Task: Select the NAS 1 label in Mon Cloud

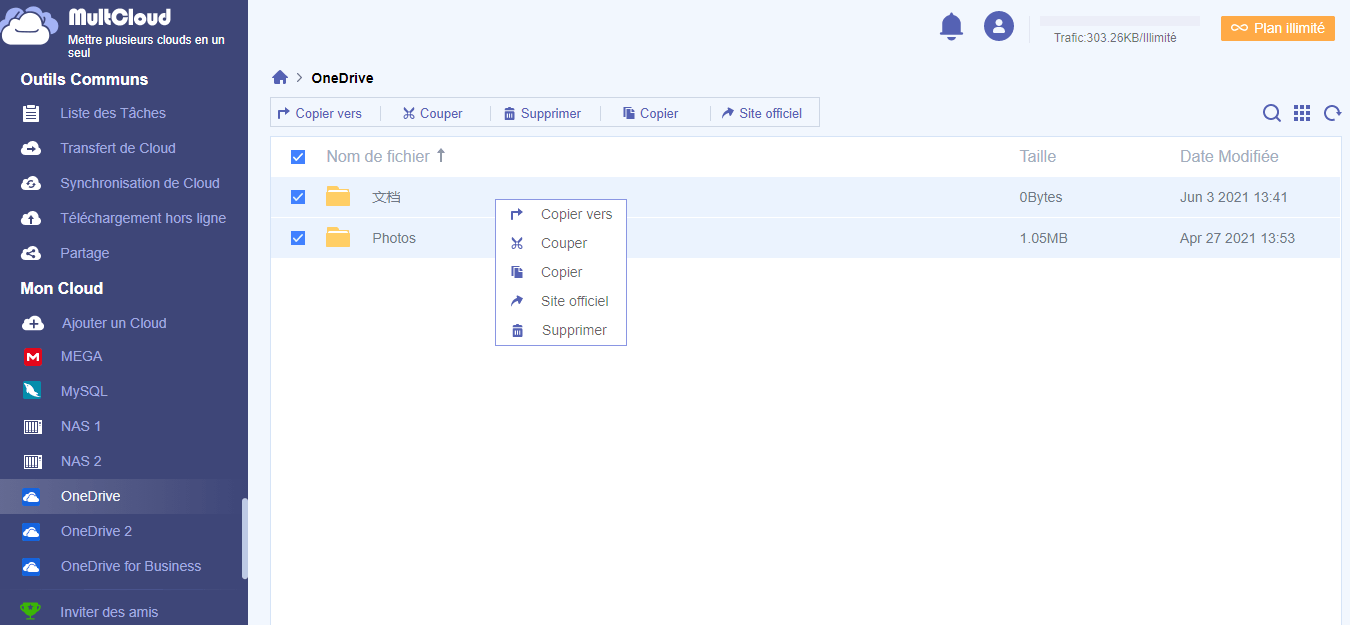Action: tap(81, 426)
